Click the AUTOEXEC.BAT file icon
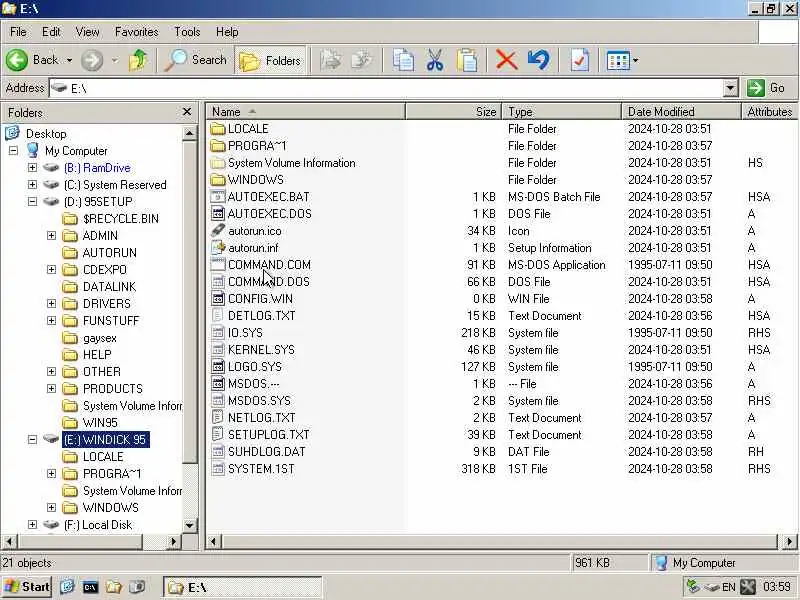Viewport: 800px width, 600px height. point(218,196)
